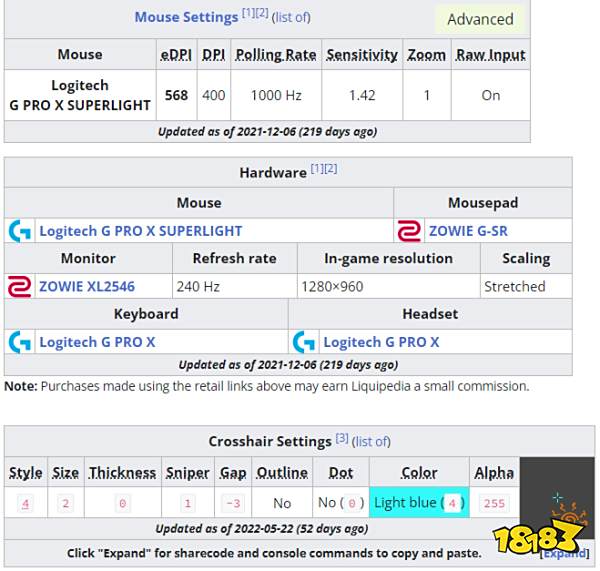Open the Mouse Settings title link
Viewport: 600px width, 571px height.
coord(186,17)
